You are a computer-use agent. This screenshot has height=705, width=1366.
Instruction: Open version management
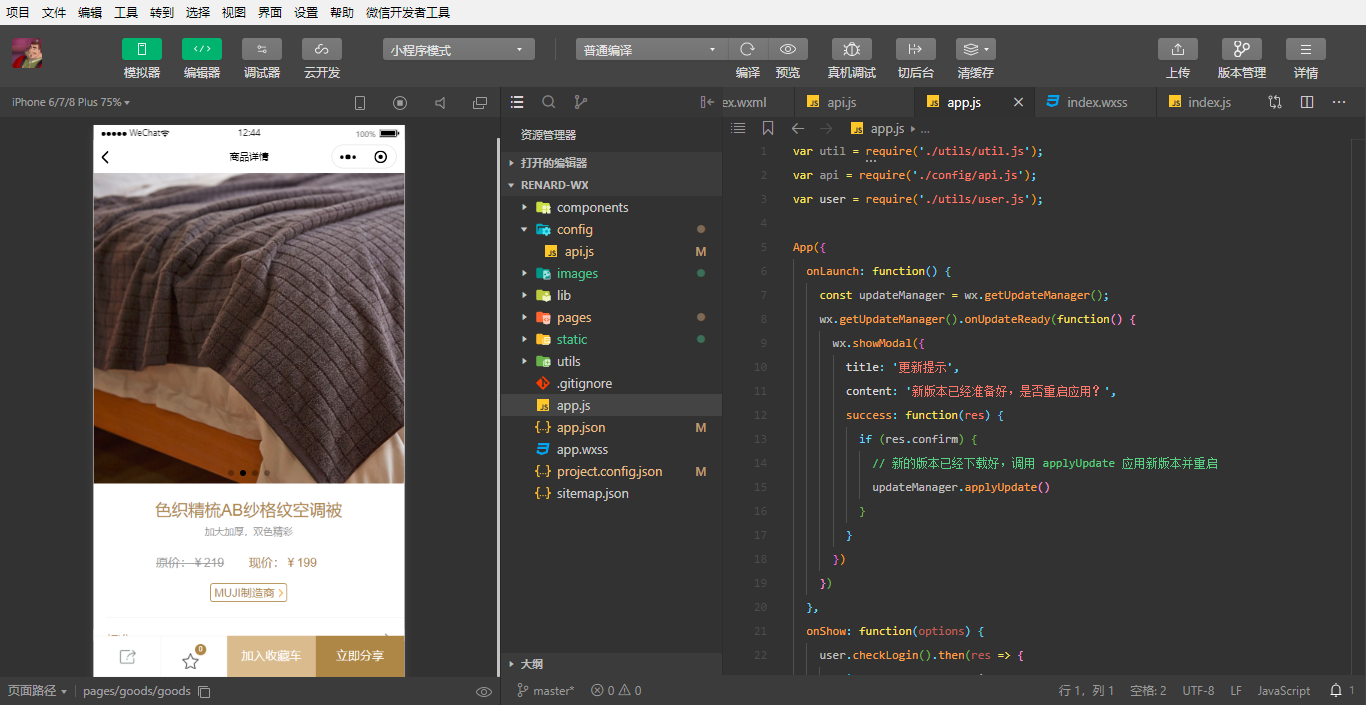[1242, 49]
